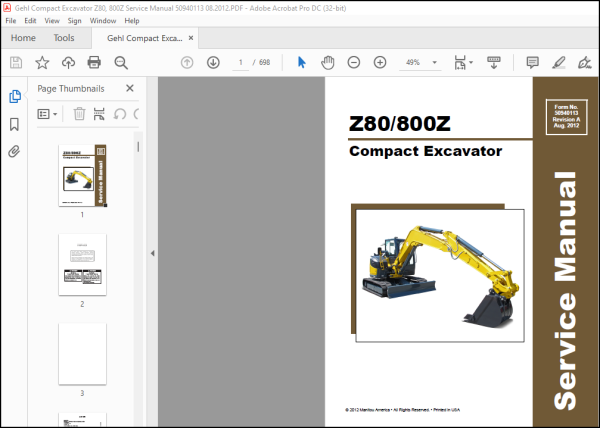
Task: Click the read mode keyboard icon
Action: point(494,62)
